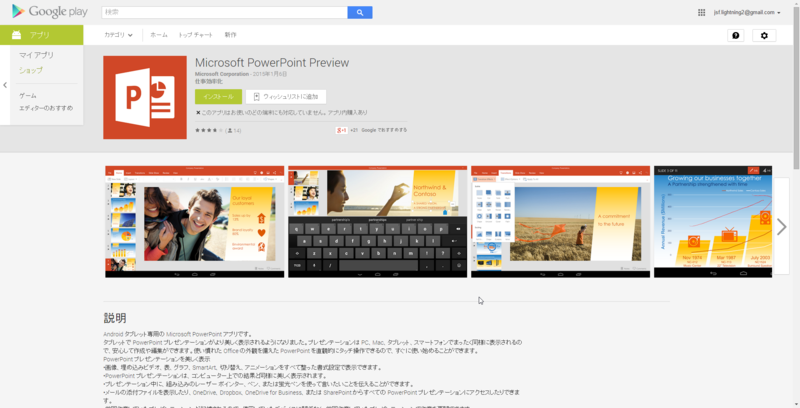Open the 仕事効率化 category link
This screenshot has height=408, width=800.
(209, 81)
